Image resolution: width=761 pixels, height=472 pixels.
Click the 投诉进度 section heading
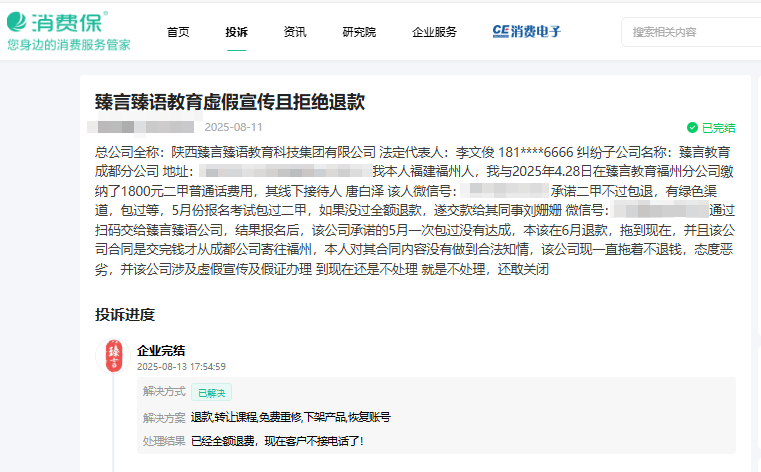point(125,315)
